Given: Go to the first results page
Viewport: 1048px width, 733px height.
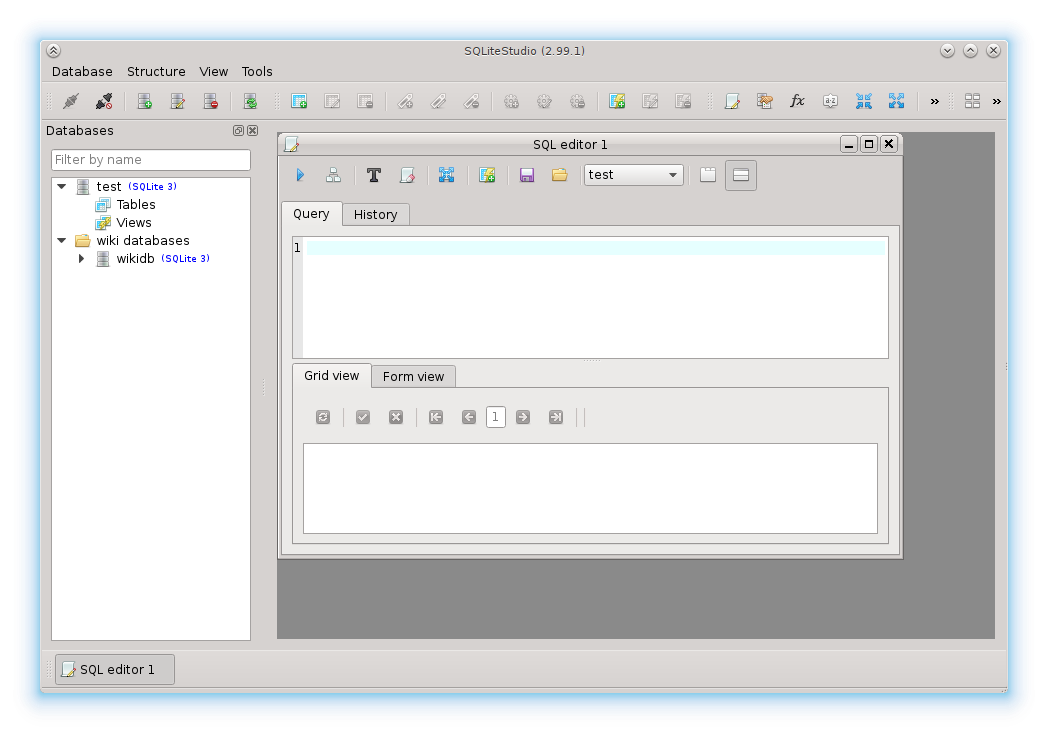Looking at the screenshot, I should [436, 417].
